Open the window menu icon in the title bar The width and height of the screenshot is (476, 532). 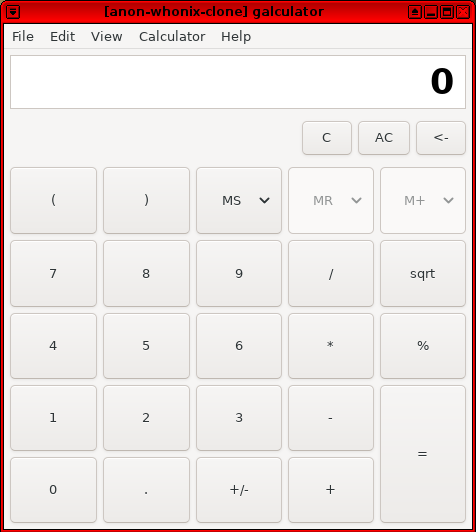pyautogui.click(x=13, y=12)
